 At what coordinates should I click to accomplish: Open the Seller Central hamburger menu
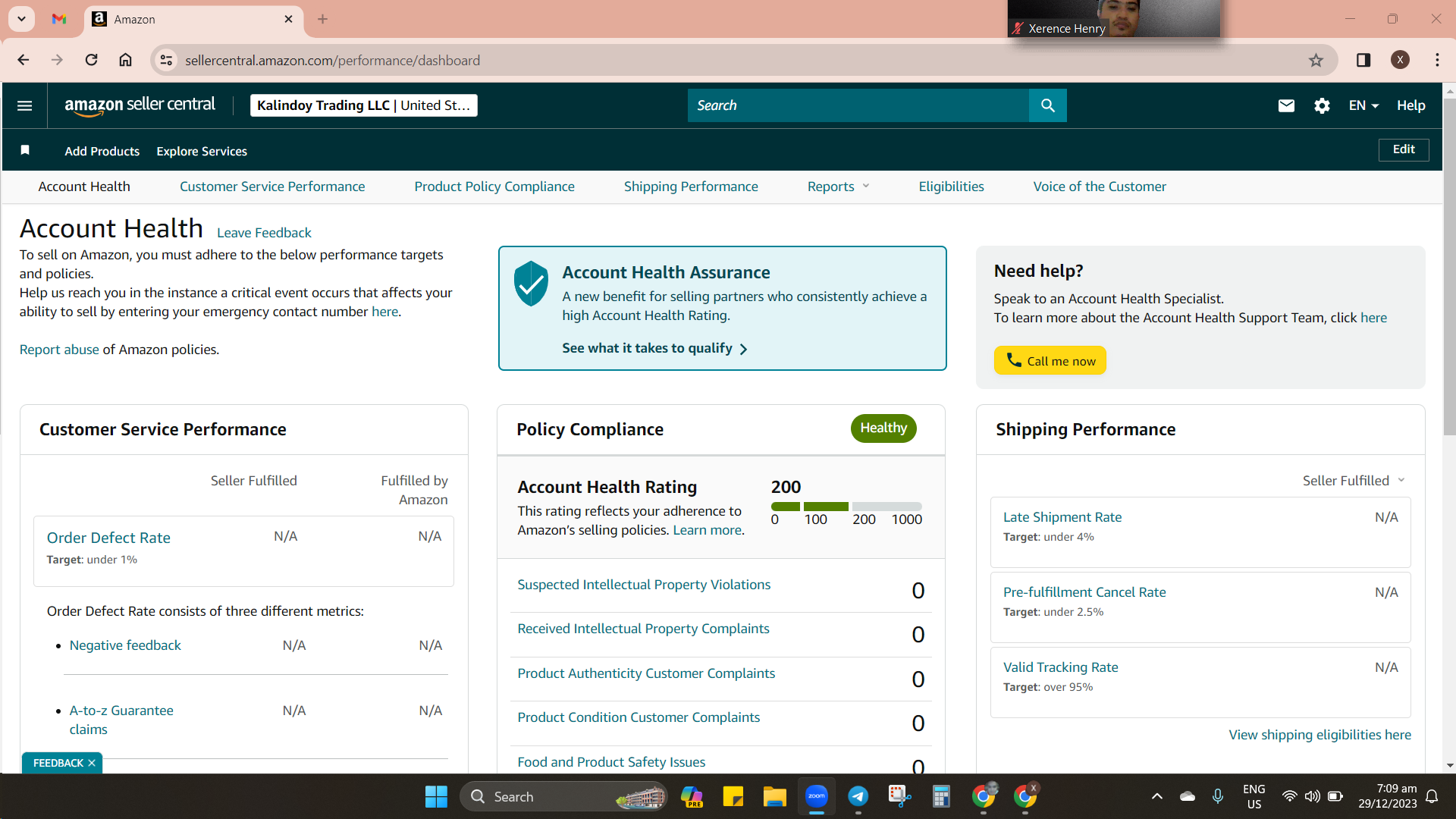pyautogui.click(x=24, y=105)
